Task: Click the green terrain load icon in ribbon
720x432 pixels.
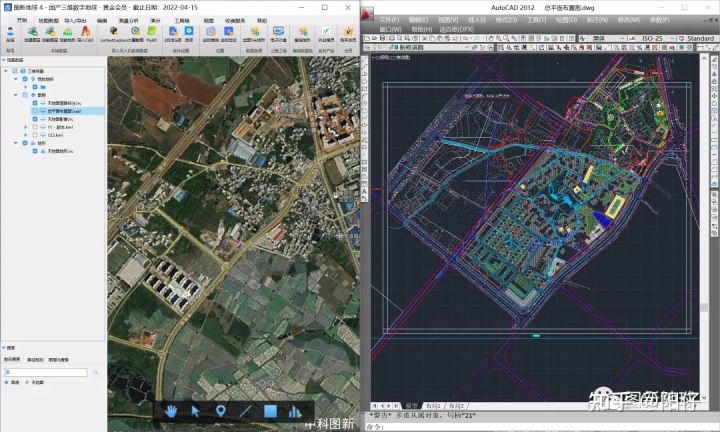Action: [x=68, y=32]
